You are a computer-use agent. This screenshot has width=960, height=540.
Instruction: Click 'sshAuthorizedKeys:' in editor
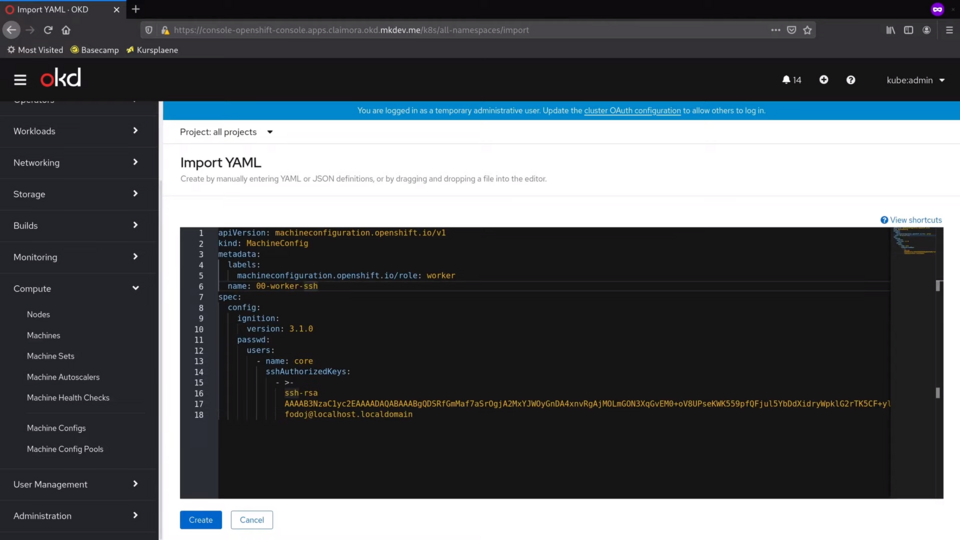[x=308, y=372]
